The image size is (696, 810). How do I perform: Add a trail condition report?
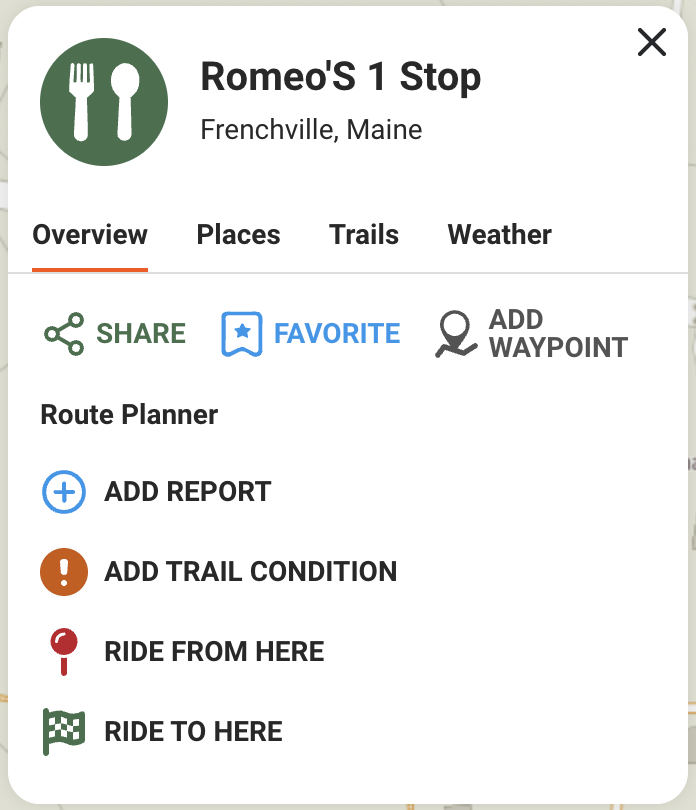[249, 571]
